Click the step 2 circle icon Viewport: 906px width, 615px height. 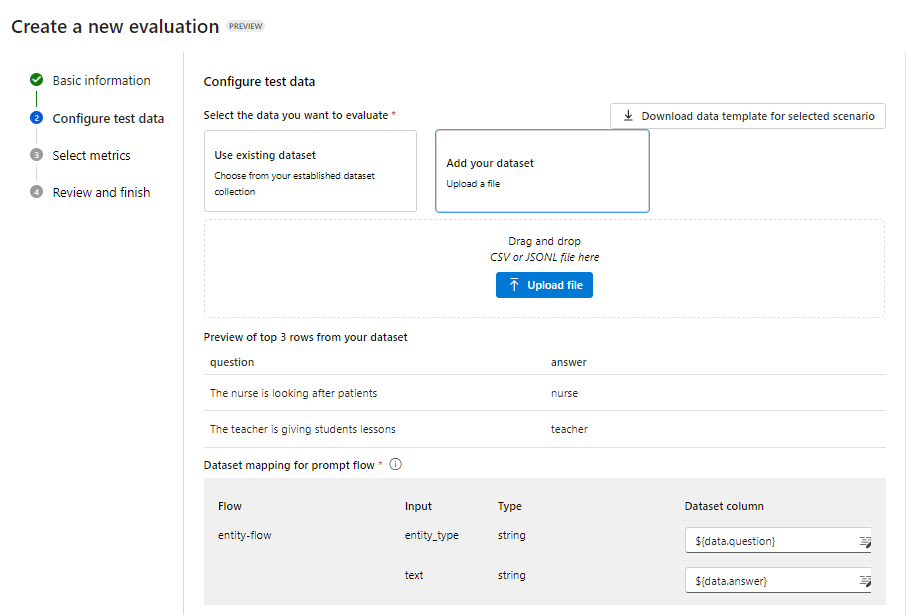(37, 118)
